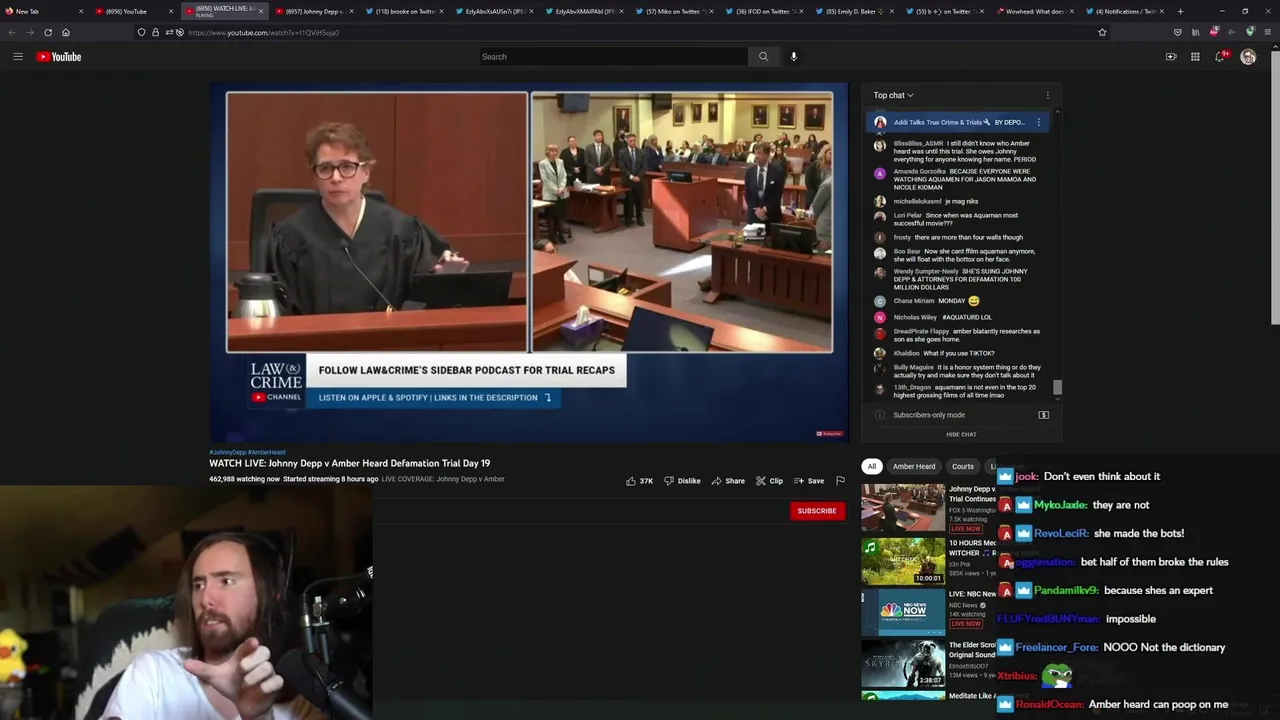Open a new browser tab with plus
This screenshot has height=720, width=1280.
tap(1180, 11)
